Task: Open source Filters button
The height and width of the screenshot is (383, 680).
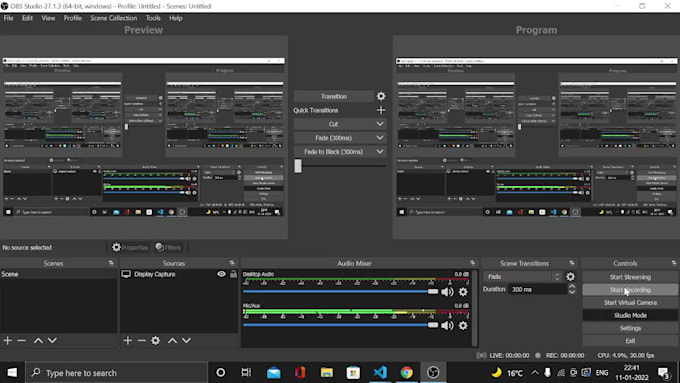Action: point(168,247)
